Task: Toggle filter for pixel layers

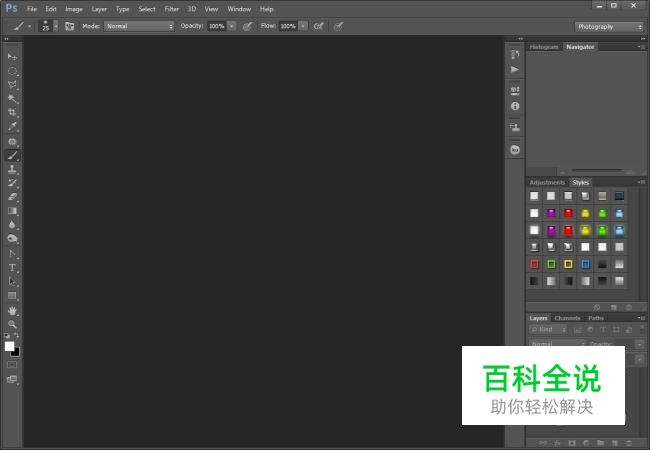Action: point(577,329)
